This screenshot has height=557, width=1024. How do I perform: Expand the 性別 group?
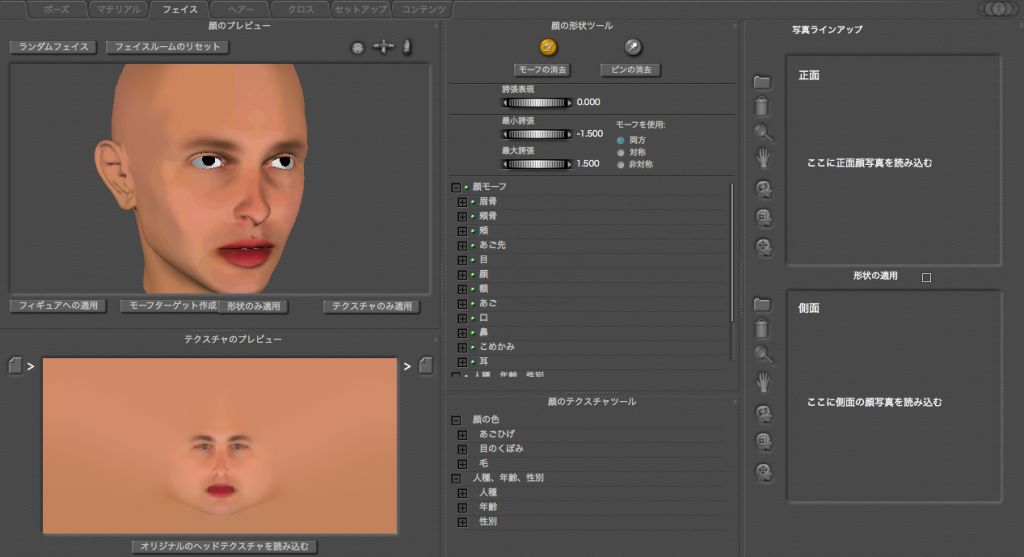coord(462,522)
